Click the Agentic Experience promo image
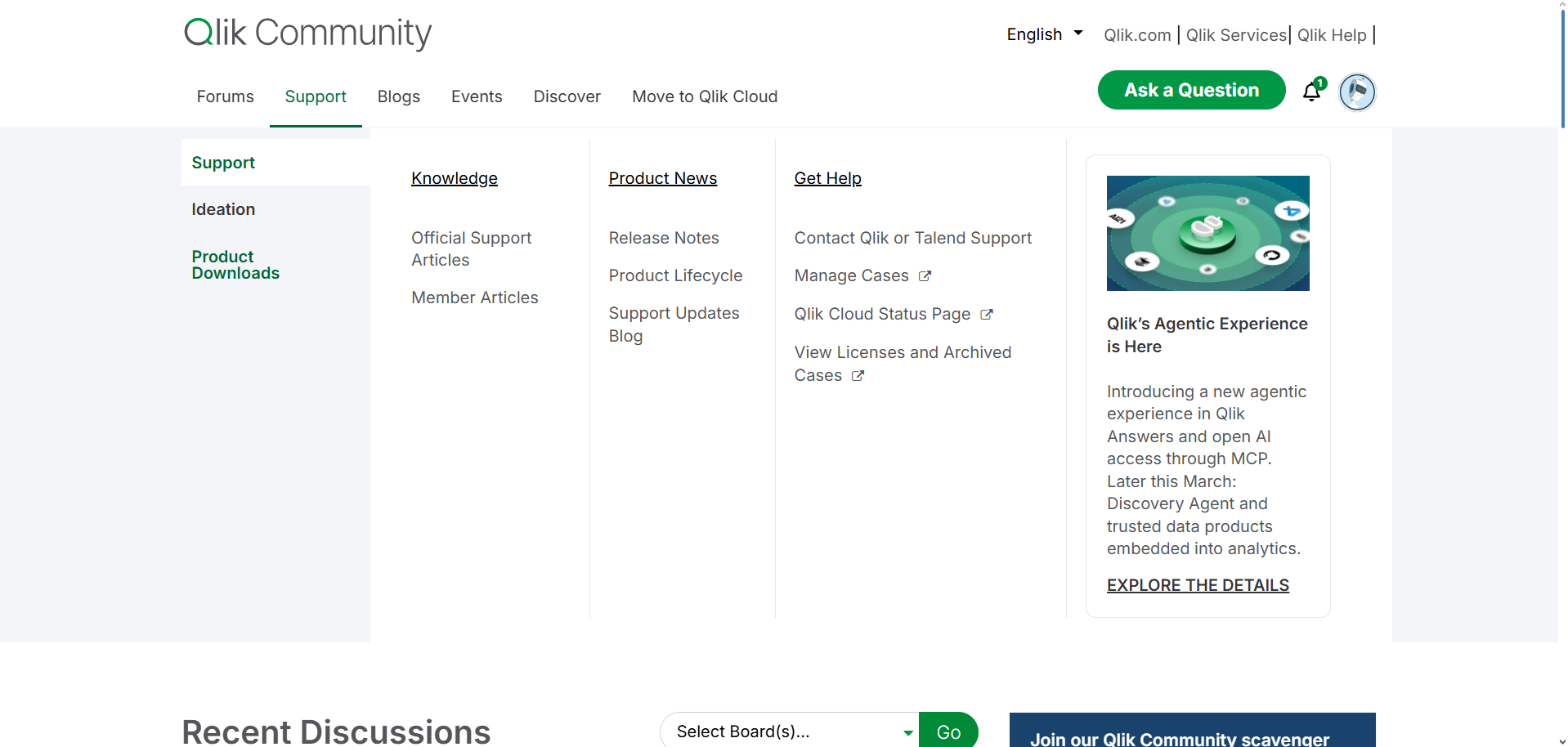This screenshot has height=747, width=1568. click(1207, 233)
